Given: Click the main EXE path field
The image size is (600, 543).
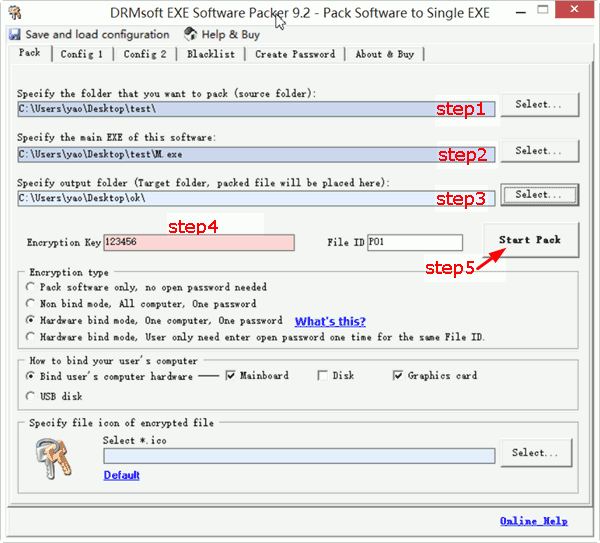Looking at the screenshot, I should coord(256,155).
